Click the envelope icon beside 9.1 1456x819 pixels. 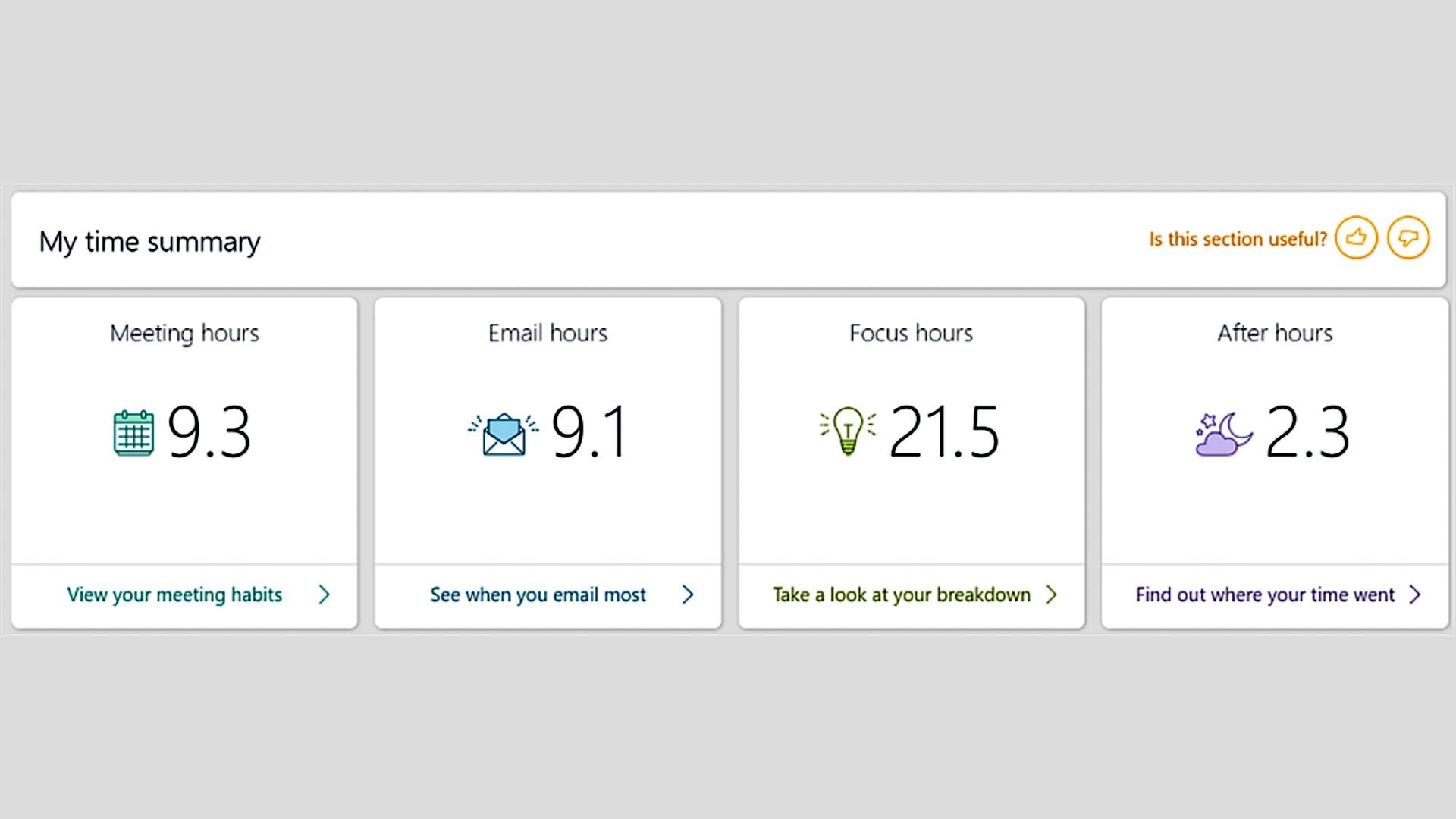[x=504, y=434]
